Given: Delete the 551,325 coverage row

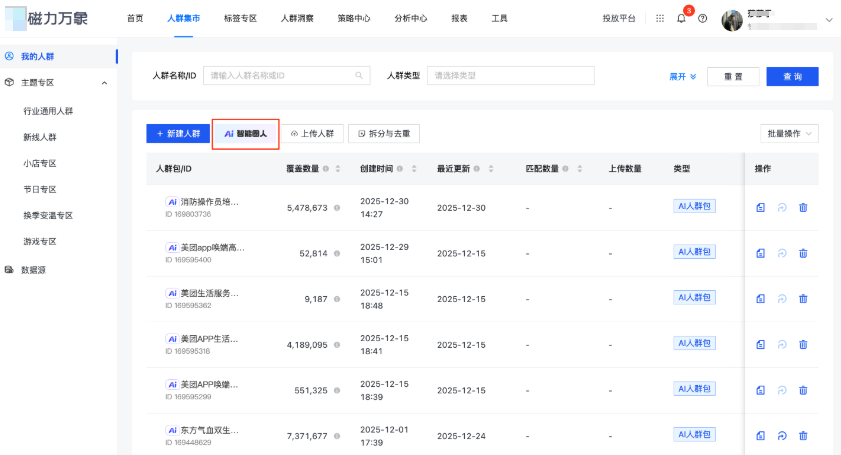Looking at the screenshot, I should pyautogui.click(x=803, y=390).
